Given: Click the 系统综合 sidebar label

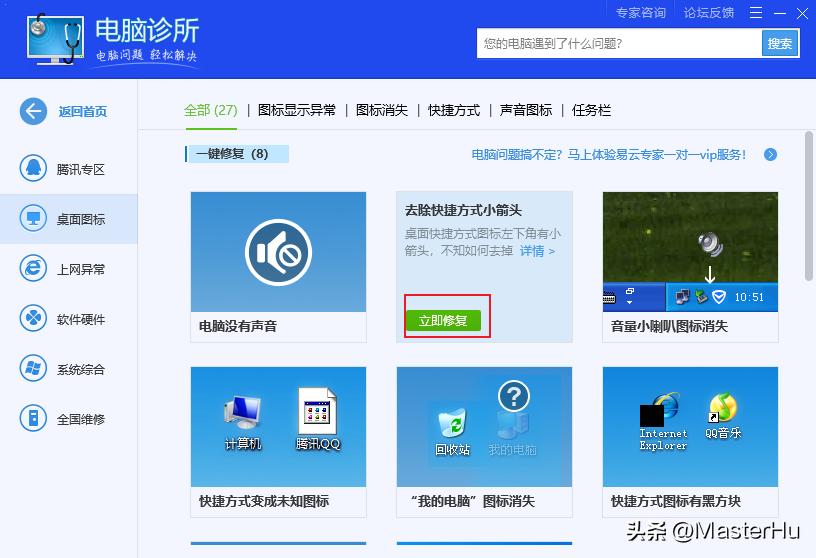Looking at the screenshot, I should pyautogui.click(x=81, y=370).
